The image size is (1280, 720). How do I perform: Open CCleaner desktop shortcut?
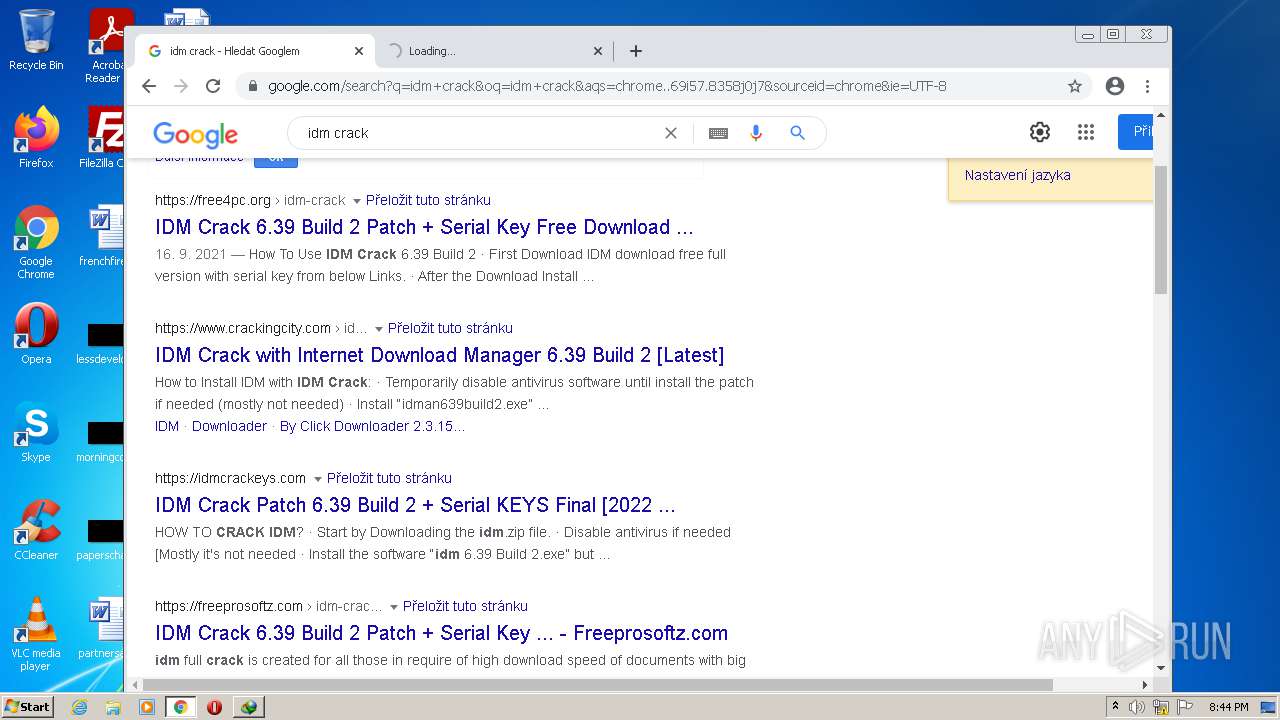click(x=36, y=530)
